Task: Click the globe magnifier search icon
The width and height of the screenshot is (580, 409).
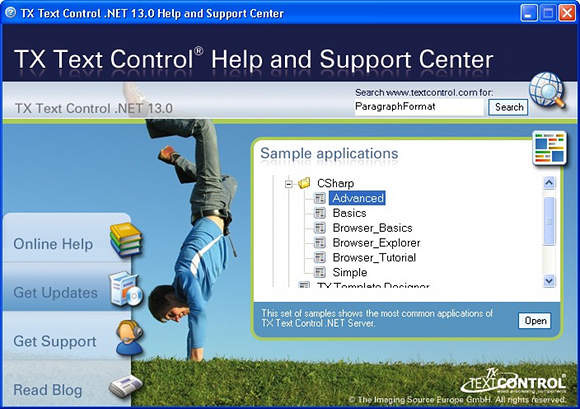Action: click(x=548, y=90)
